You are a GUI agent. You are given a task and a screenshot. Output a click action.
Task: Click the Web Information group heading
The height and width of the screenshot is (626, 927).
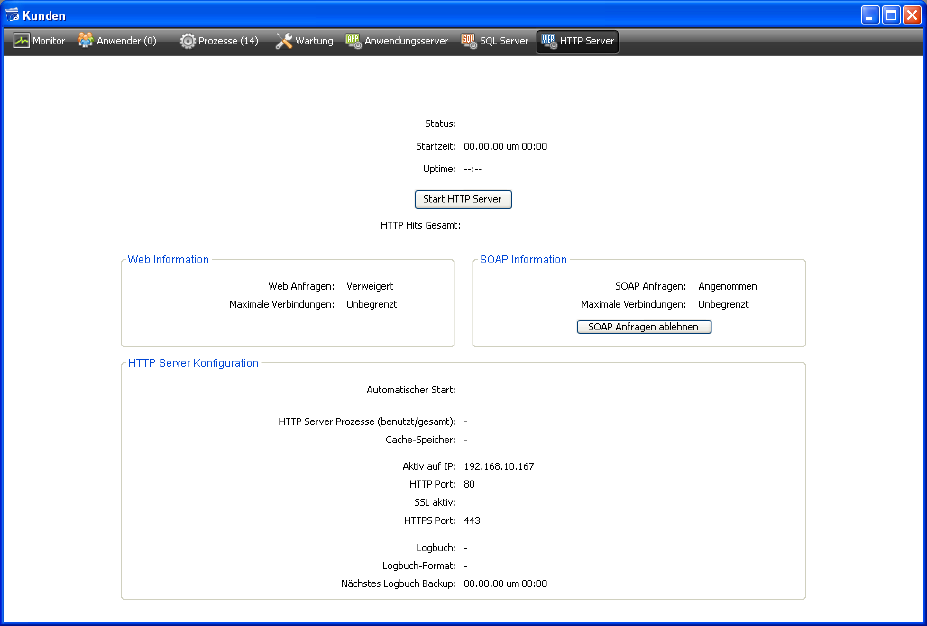coord(168,259)
